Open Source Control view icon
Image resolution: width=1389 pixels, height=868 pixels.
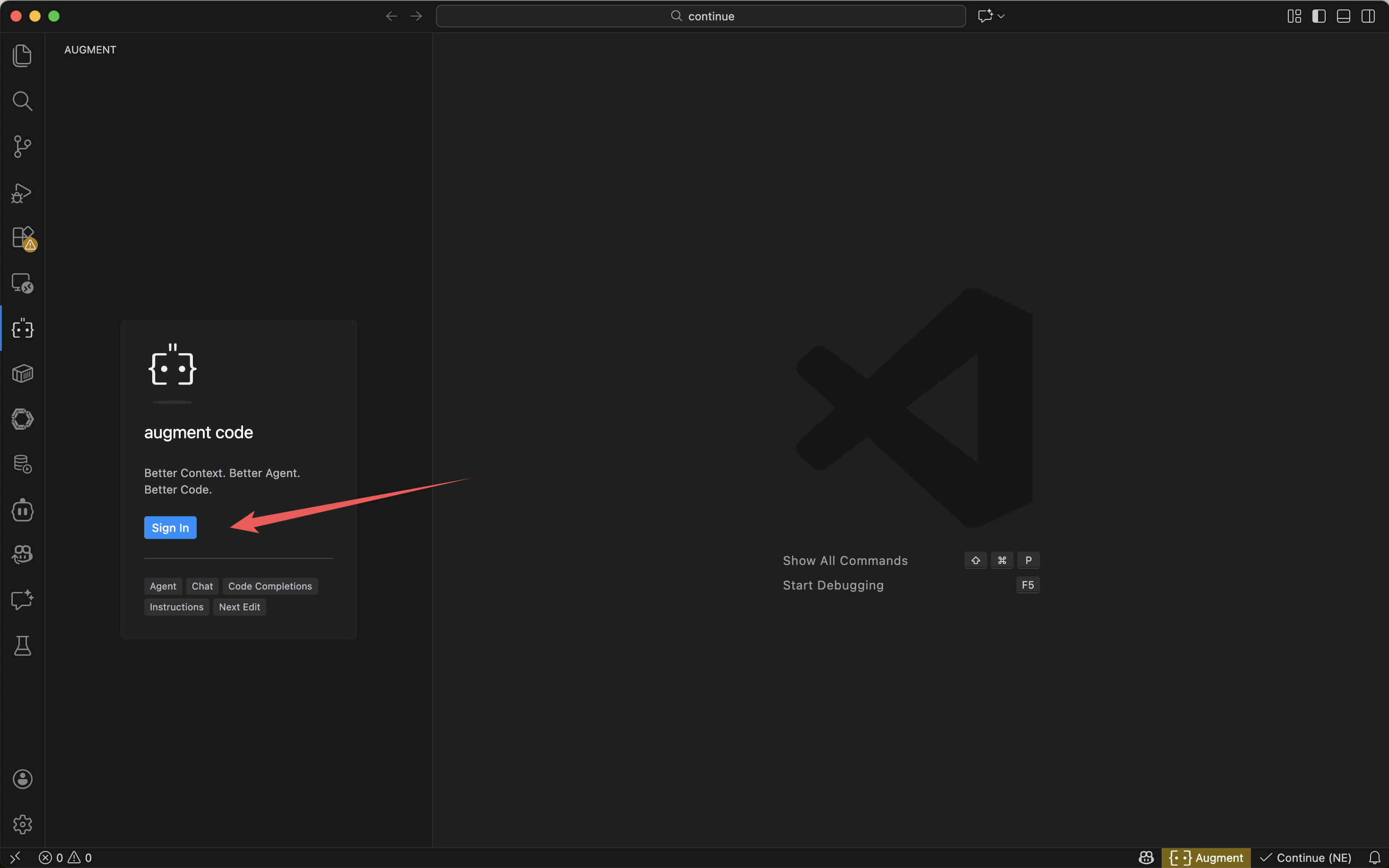coord(22,147)
